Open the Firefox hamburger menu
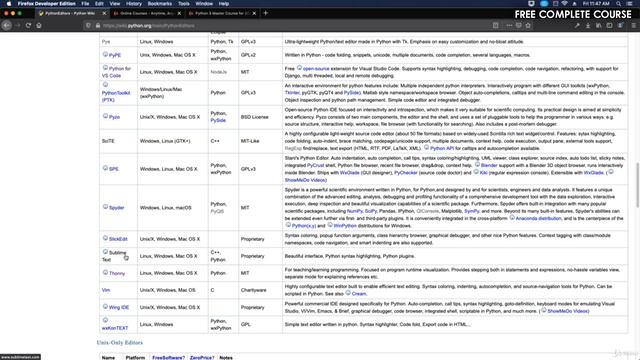The height and width of the screenshot is (360, 640). (x=633, y=25)
